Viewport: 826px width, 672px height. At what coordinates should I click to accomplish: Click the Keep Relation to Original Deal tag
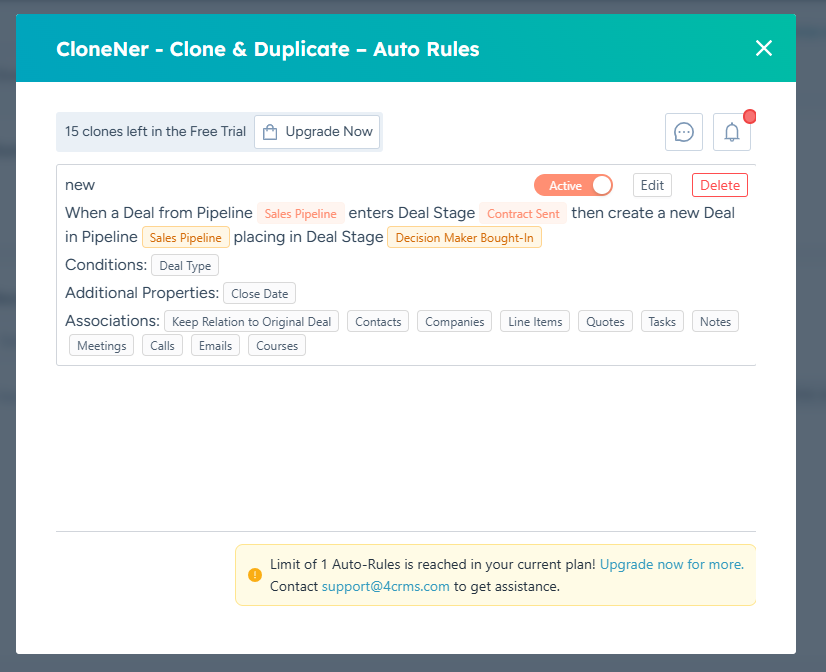click(x=252, y=321)
